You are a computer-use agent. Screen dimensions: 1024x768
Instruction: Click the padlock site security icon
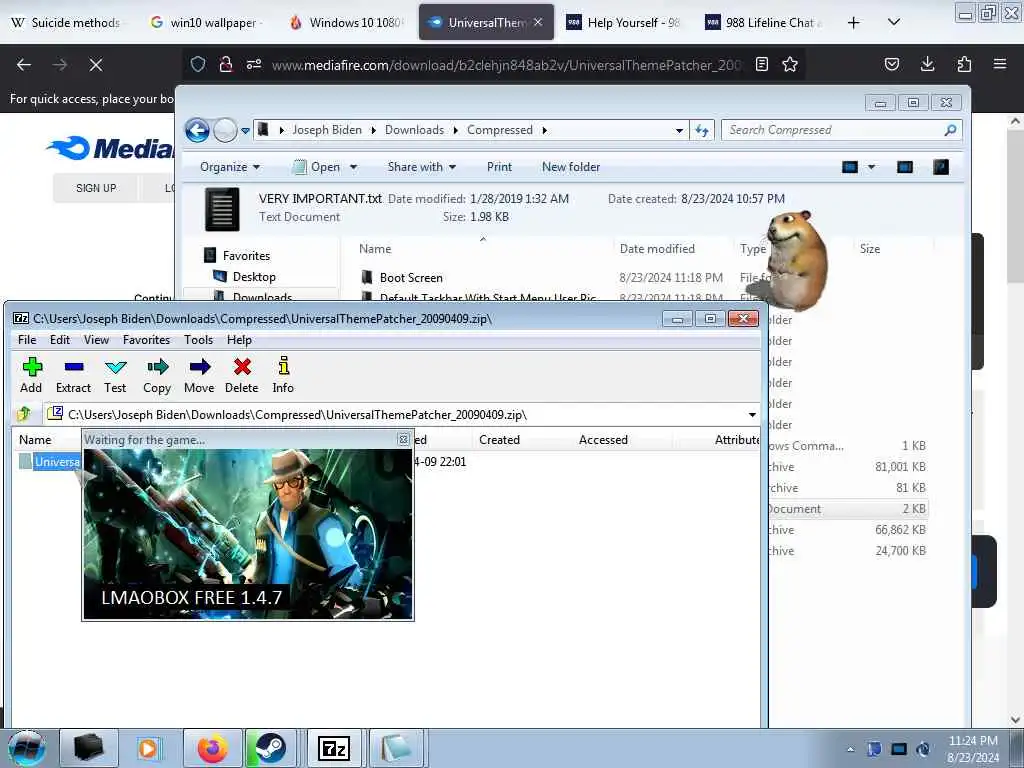click(226, 64)
